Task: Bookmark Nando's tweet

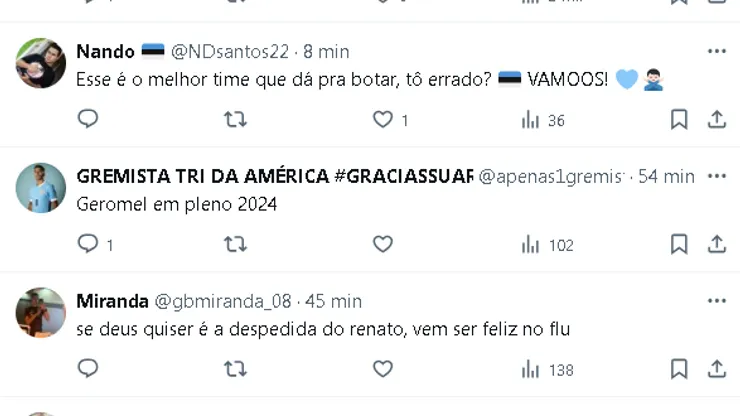Action: pos(679,120)
